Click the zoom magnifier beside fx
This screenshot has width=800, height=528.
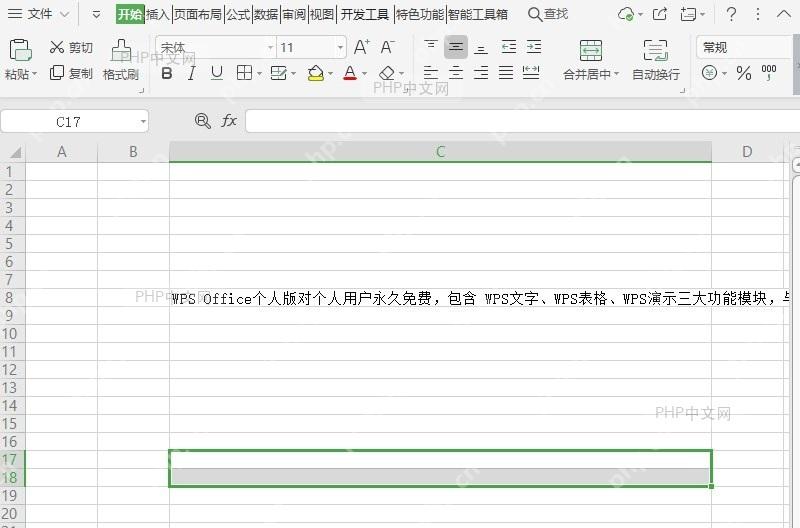coord(203,121)
